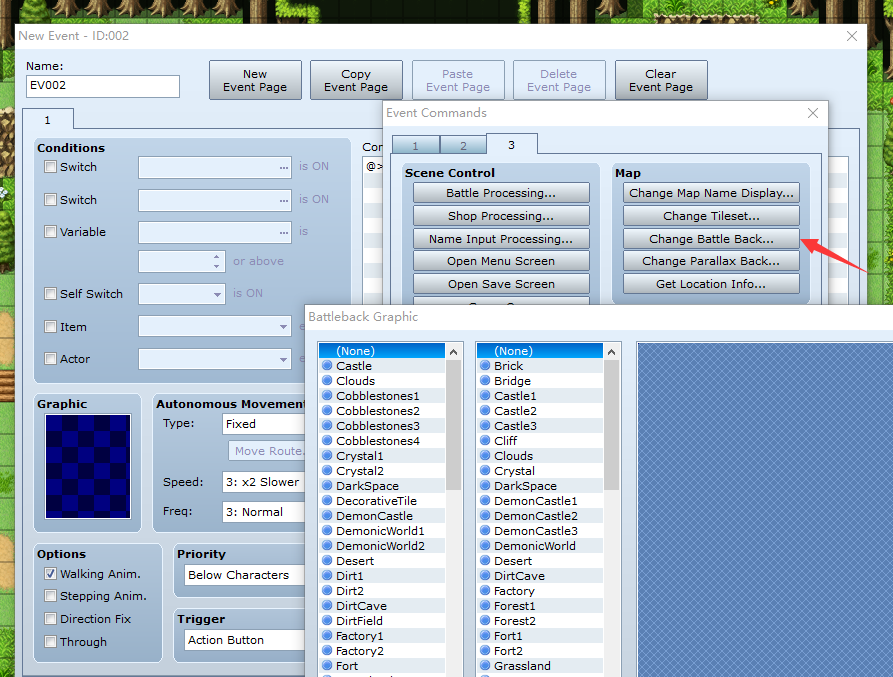Image resolution: width=893 pixels, height=677 pixels.
Task: Click the Name input field containing EV002
Action: coord(103,86)
